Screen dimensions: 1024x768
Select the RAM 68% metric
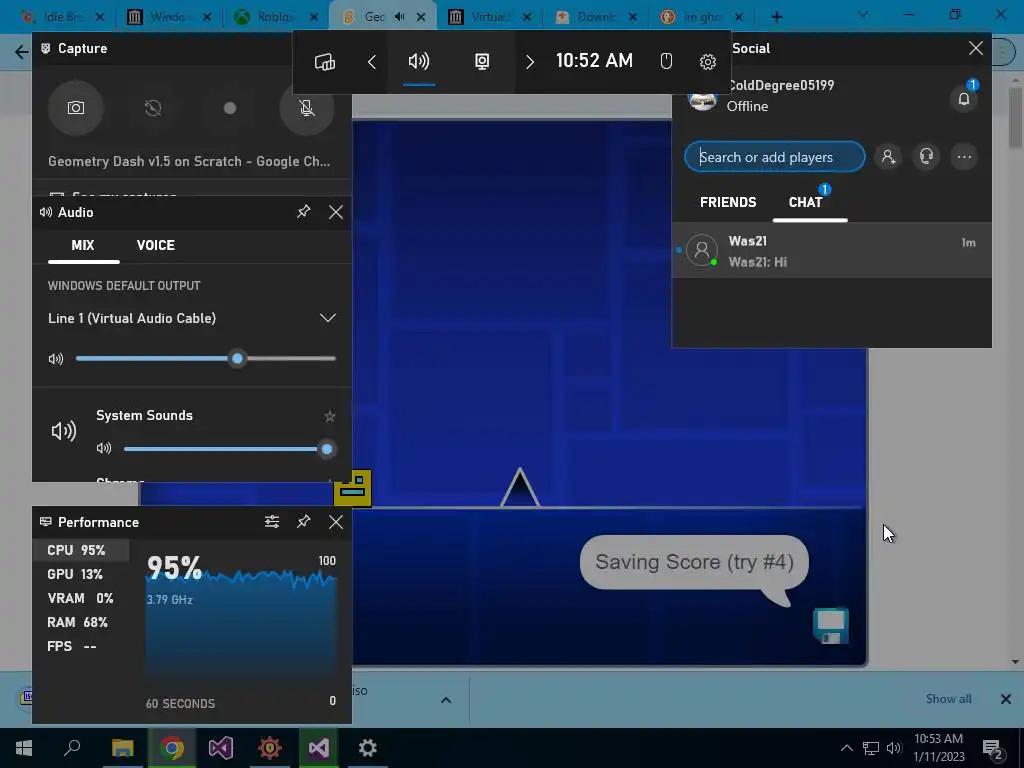coord(81,622)
